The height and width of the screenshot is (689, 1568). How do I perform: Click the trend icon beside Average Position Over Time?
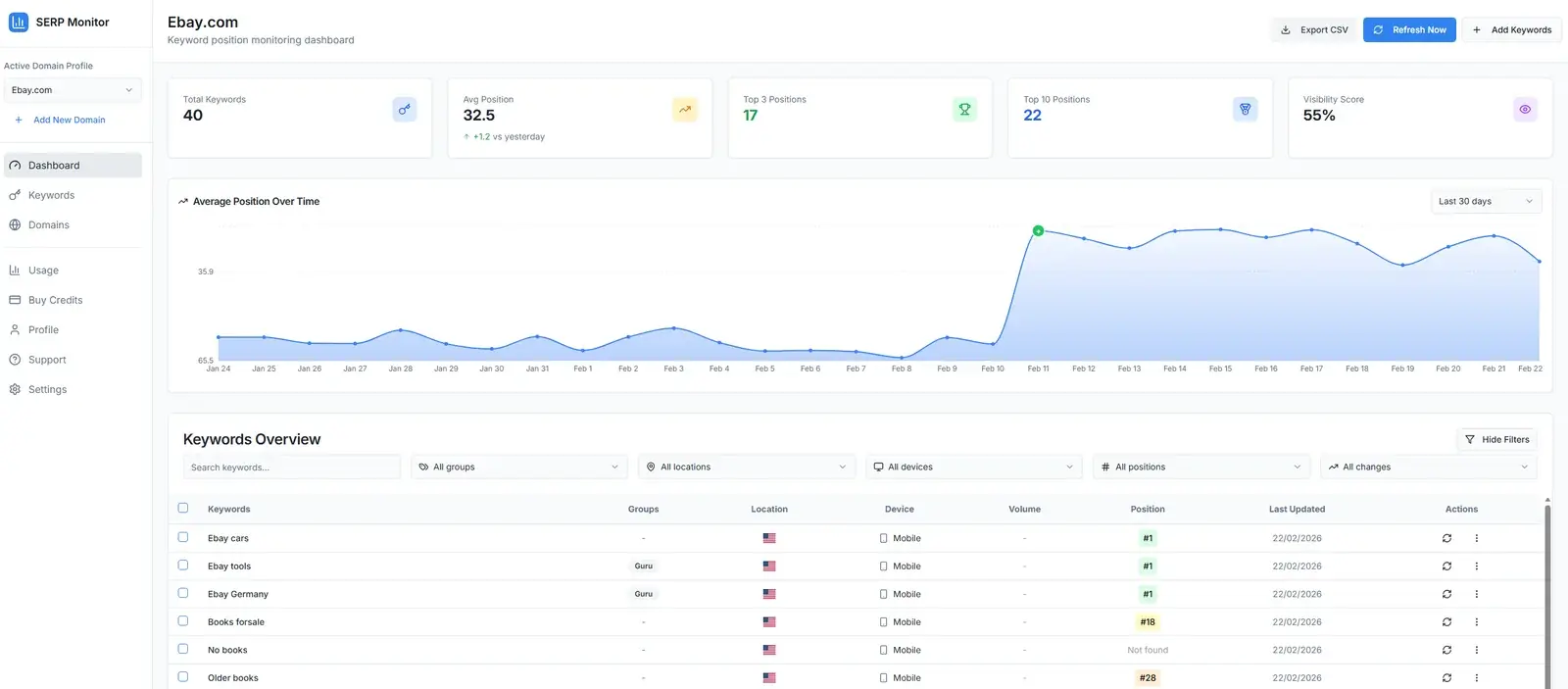point(183,202)
